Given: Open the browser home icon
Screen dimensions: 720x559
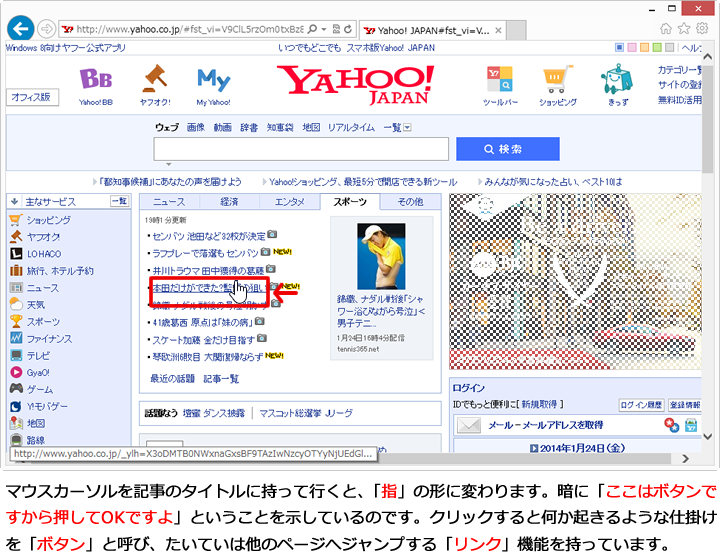Looking at the screenshot, I should 665,28.
